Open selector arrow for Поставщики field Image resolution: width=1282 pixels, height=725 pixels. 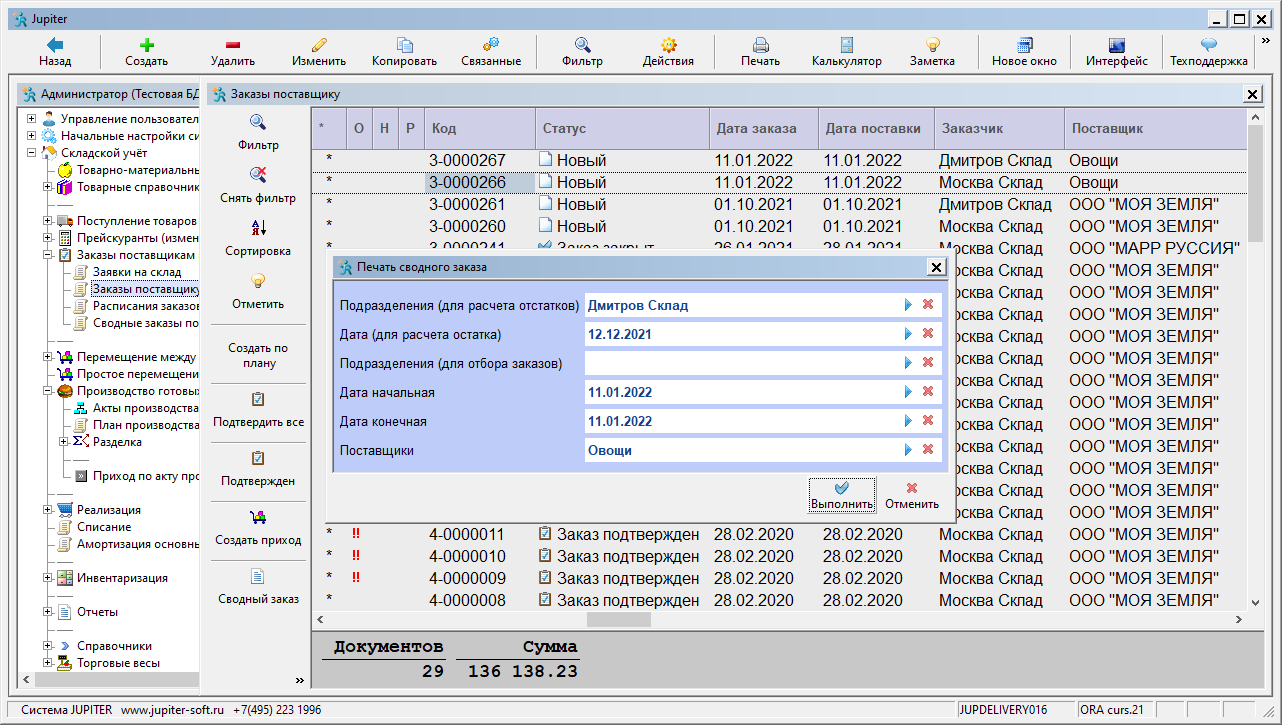tap(908, 450)
